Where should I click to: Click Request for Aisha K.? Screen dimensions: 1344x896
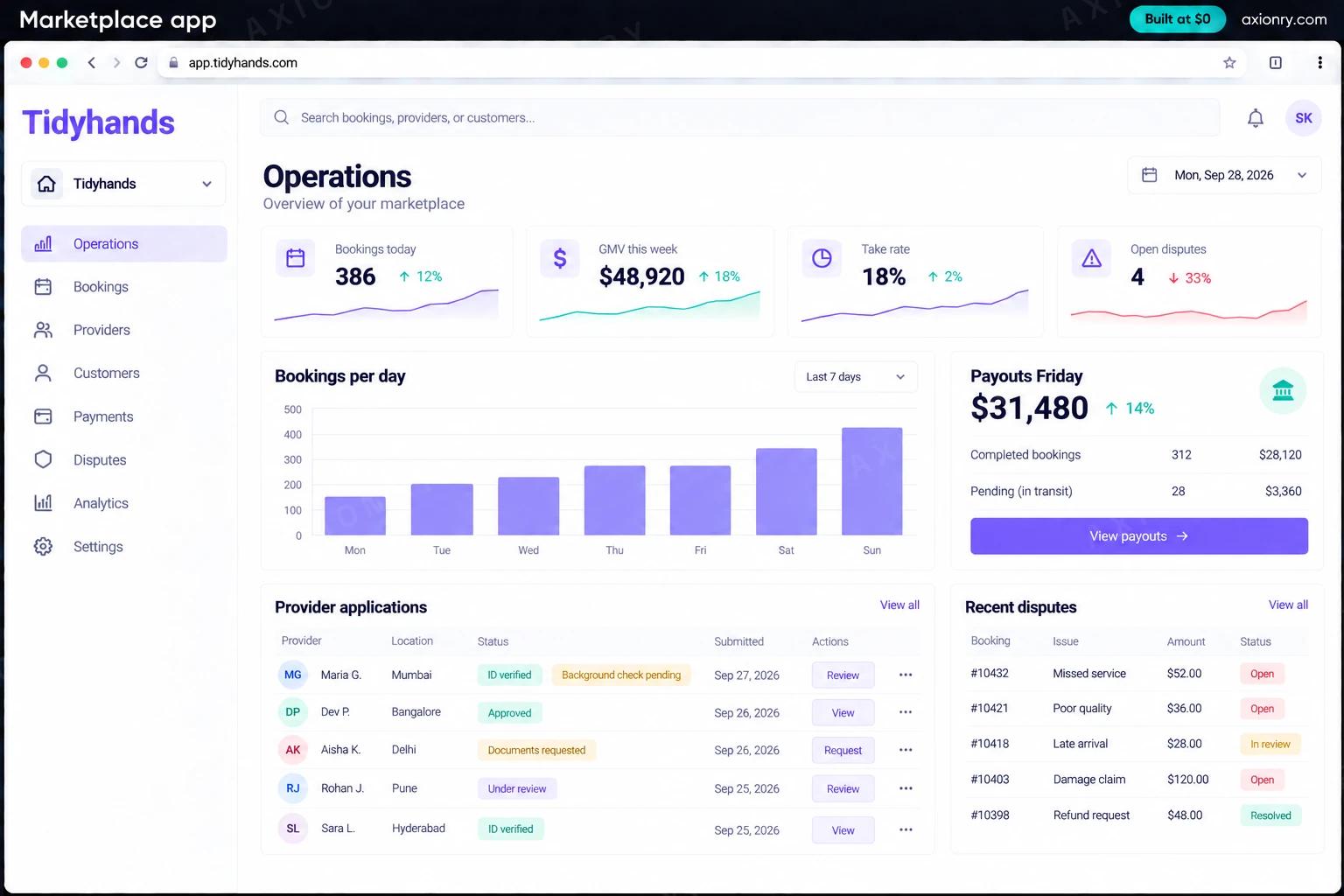pos(843,751)
